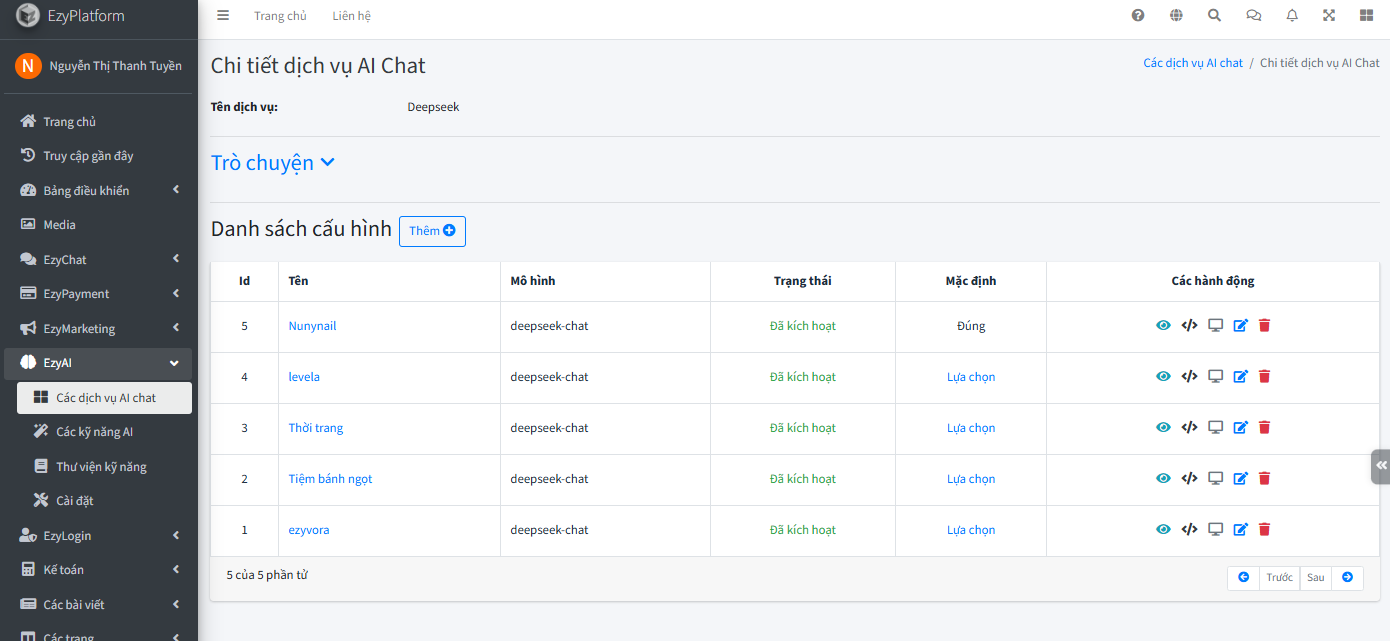This screenshot has width=1390, height=641.
Task: Open the Tiệm bánh ngọt name link
Action: click(330, 479)
